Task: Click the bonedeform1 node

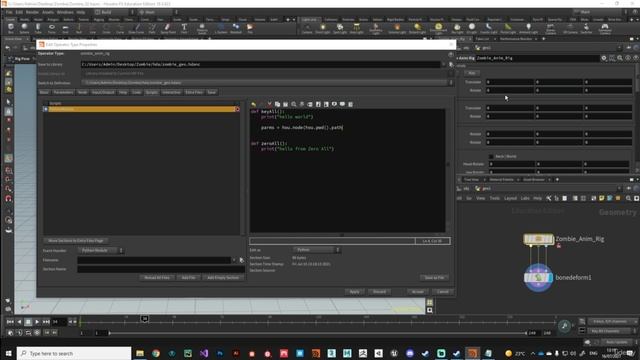Action: [x=538, y=278]
